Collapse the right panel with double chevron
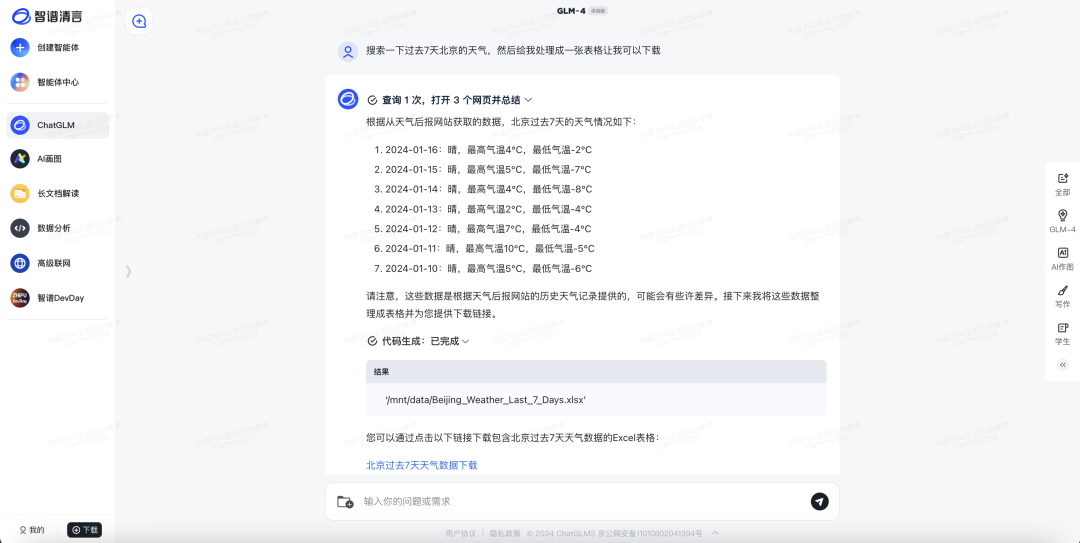This screenshot has width=1080, height=543. 1062,365
